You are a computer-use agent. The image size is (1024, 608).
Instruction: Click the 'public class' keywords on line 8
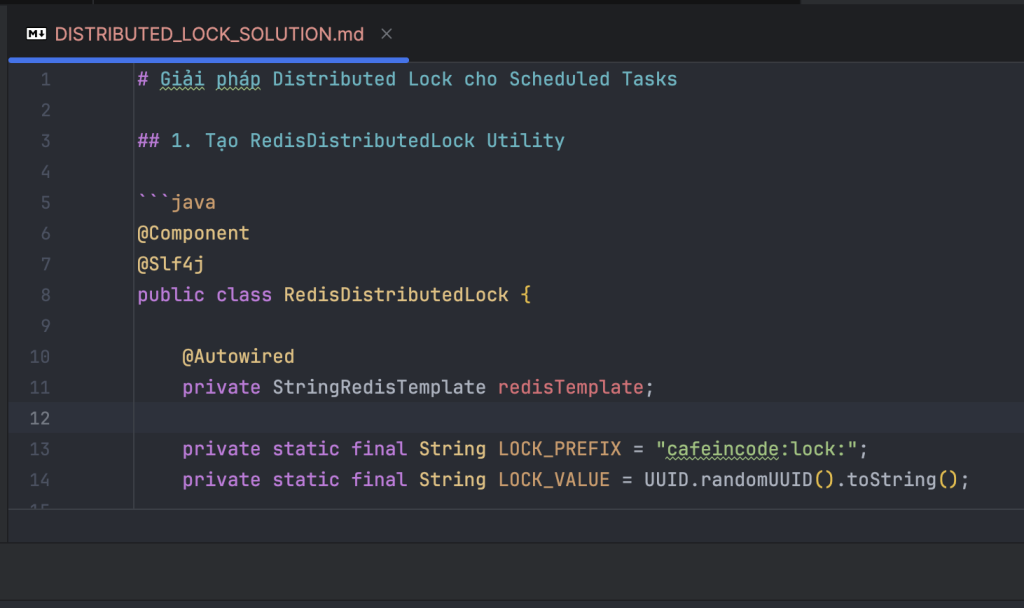[204, 295]
